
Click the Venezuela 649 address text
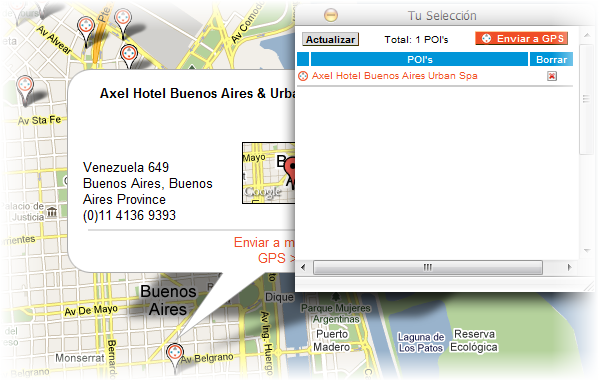pyautogui.click(x=126, y=167)
